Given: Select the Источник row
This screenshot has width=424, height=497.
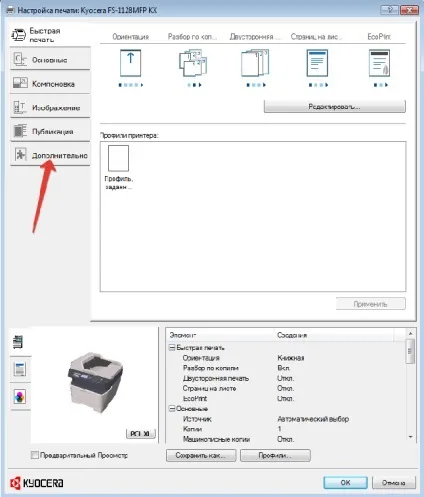Looking at the screenshot, I should [286, 419].
